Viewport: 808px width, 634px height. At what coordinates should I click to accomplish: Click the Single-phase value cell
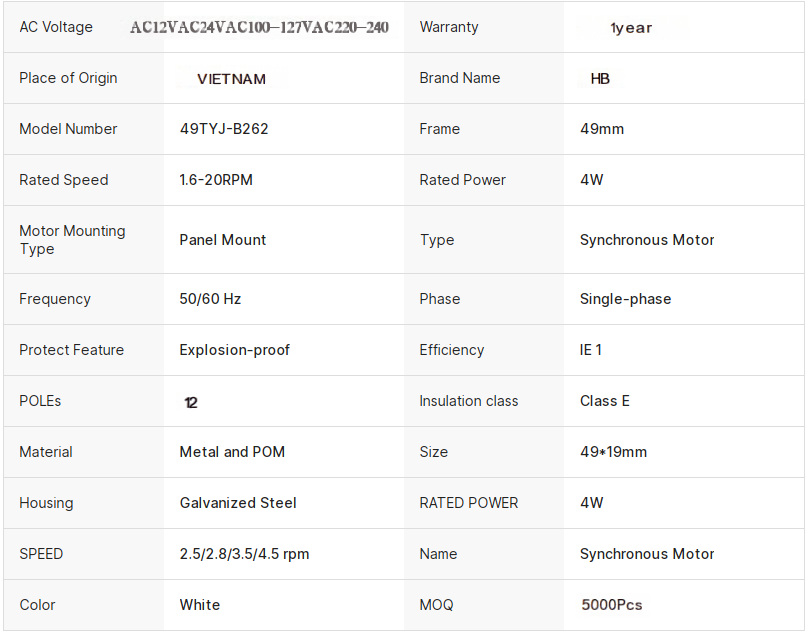pos(625,299)
